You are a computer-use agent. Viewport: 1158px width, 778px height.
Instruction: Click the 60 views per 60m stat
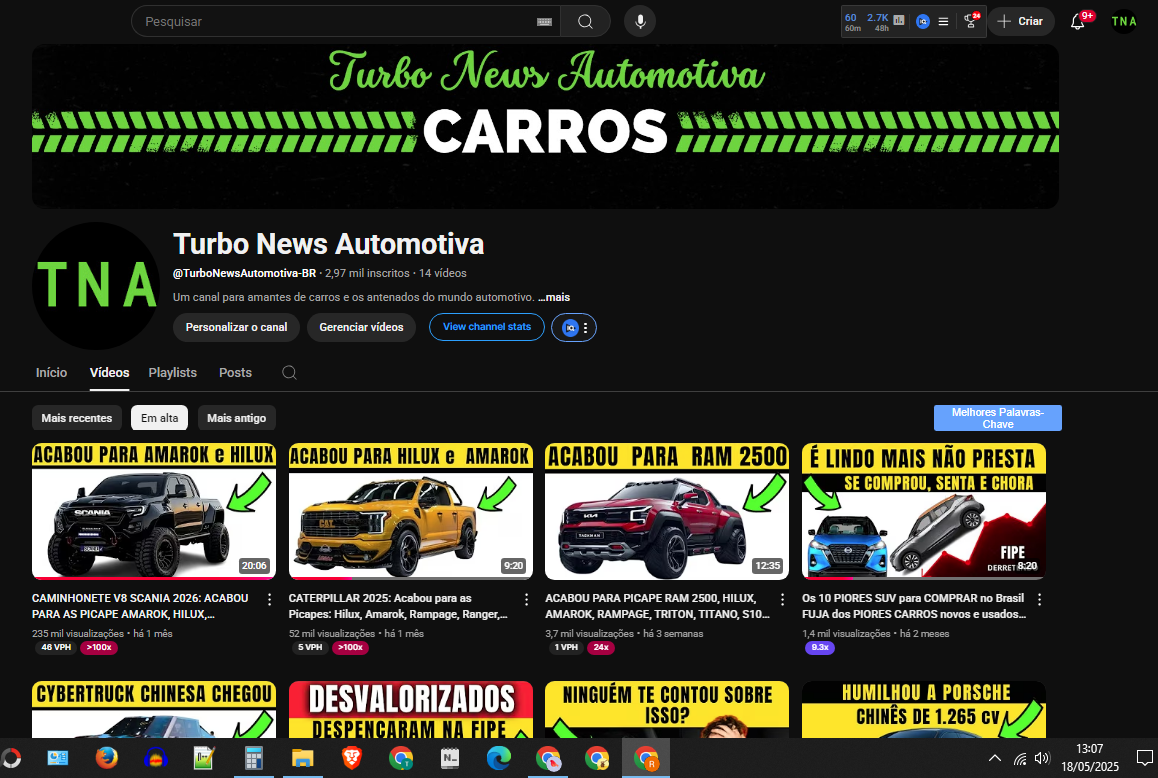[852, 21]
